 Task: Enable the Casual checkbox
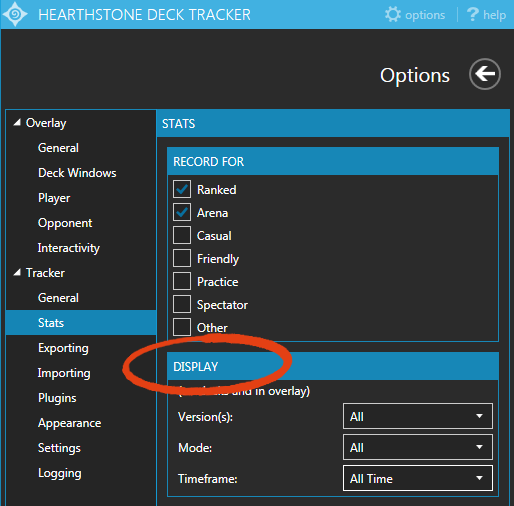(x=182, y=235)
